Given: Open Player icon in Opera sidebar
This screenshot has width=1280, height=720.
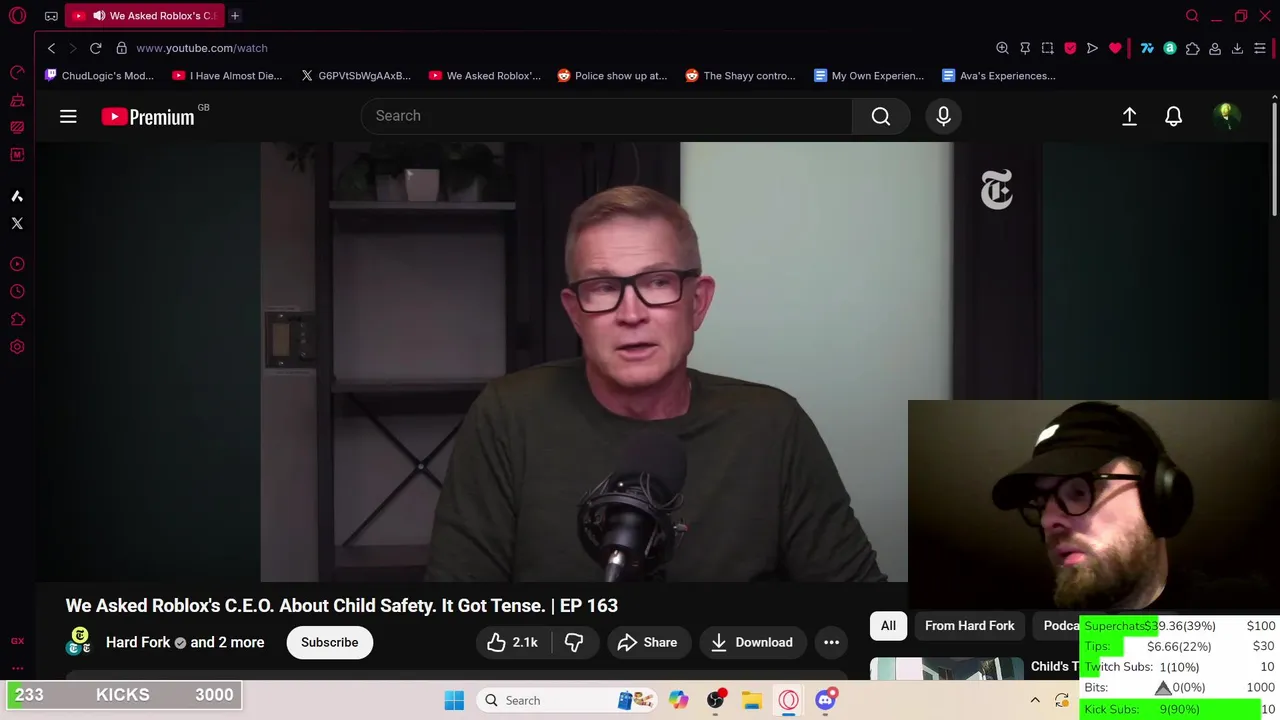Looking at the screenshot, I should tap(17, 264).
